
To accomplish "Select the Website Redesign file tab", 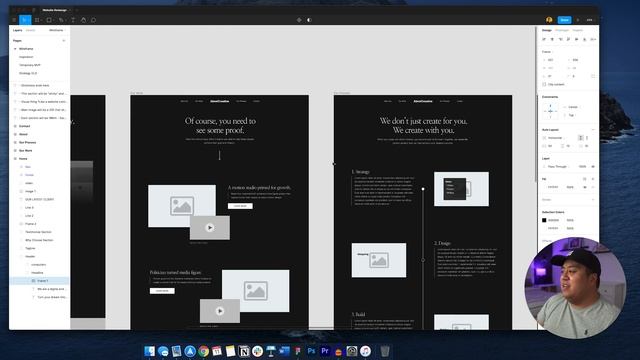I will [55, 10].
